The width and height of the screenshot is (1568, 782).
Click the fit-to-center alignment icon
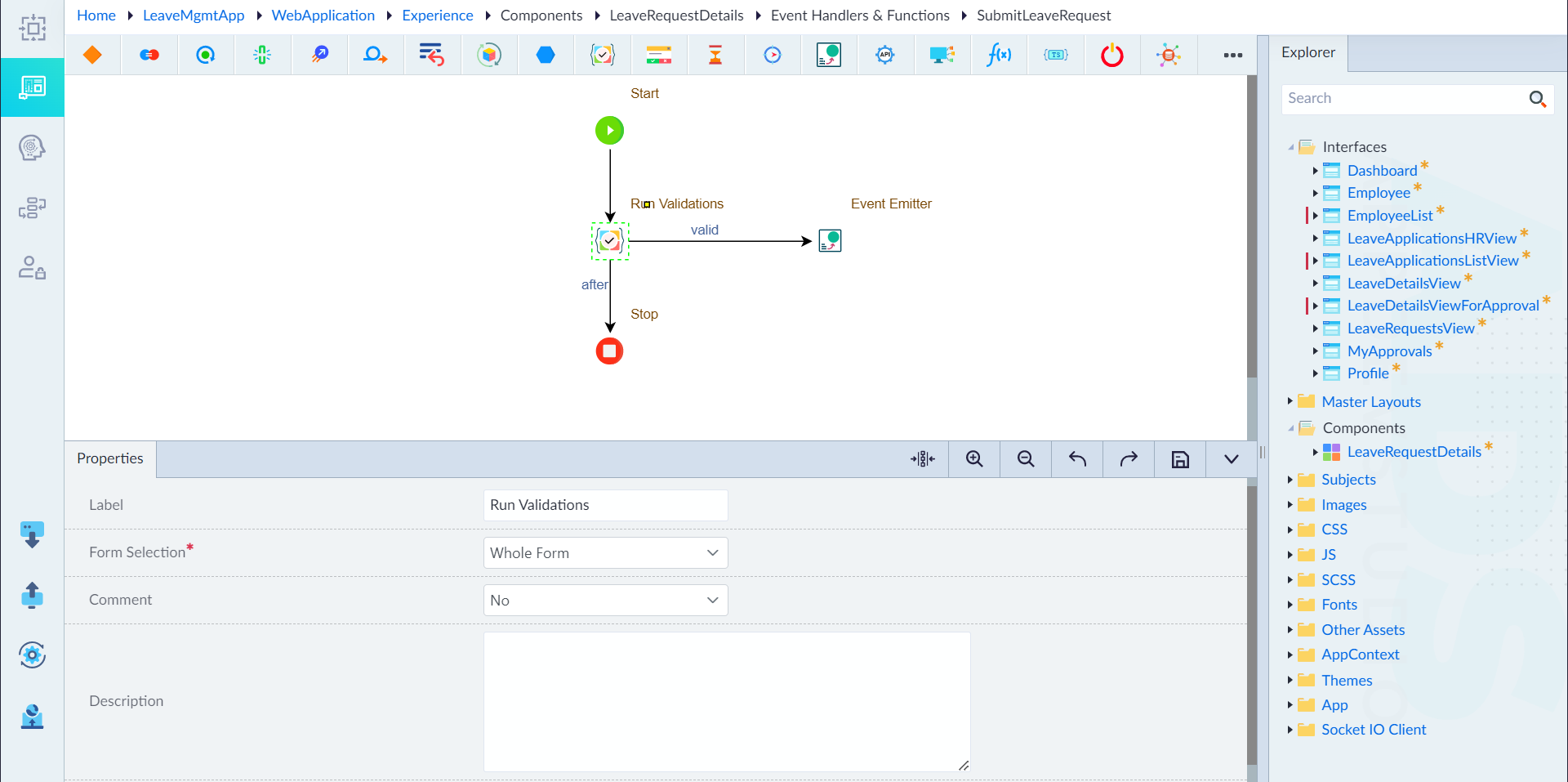pos(923,459)
